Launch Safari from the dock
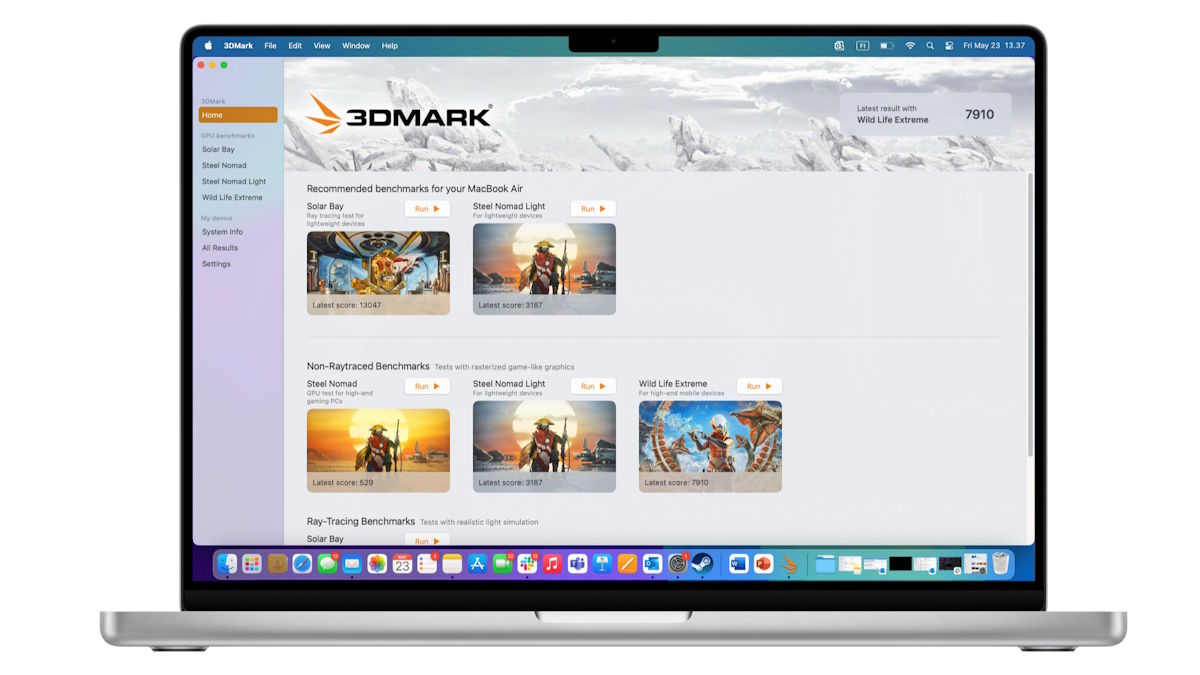The image size is (1200, 675). [302, 564]
